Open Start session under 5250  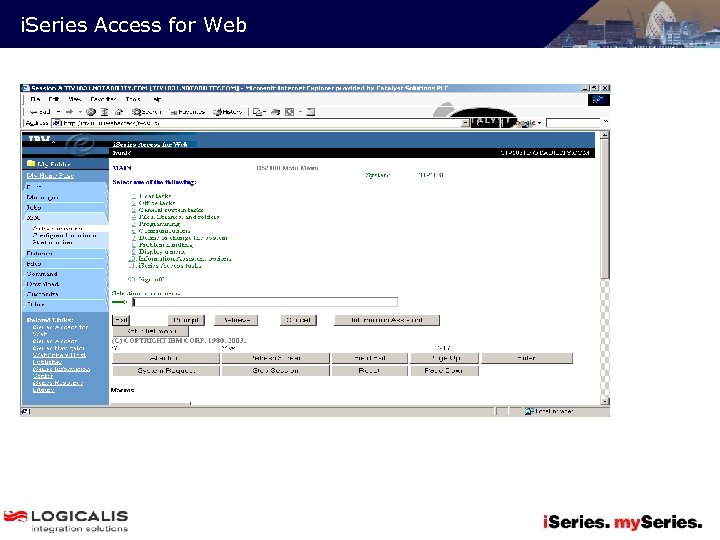[52, 242]
